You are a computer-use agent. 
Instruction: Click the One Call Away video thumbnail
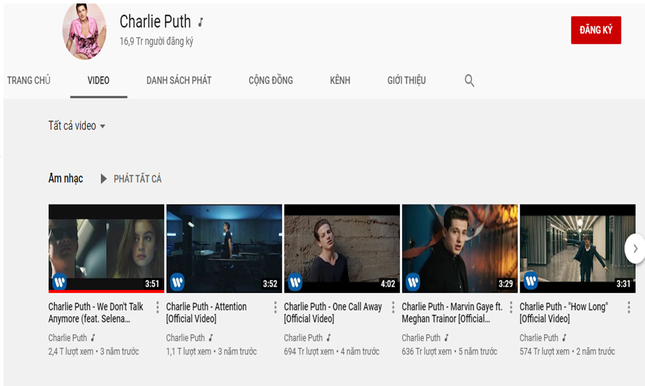pyautogui.click(x=342, y=249)
